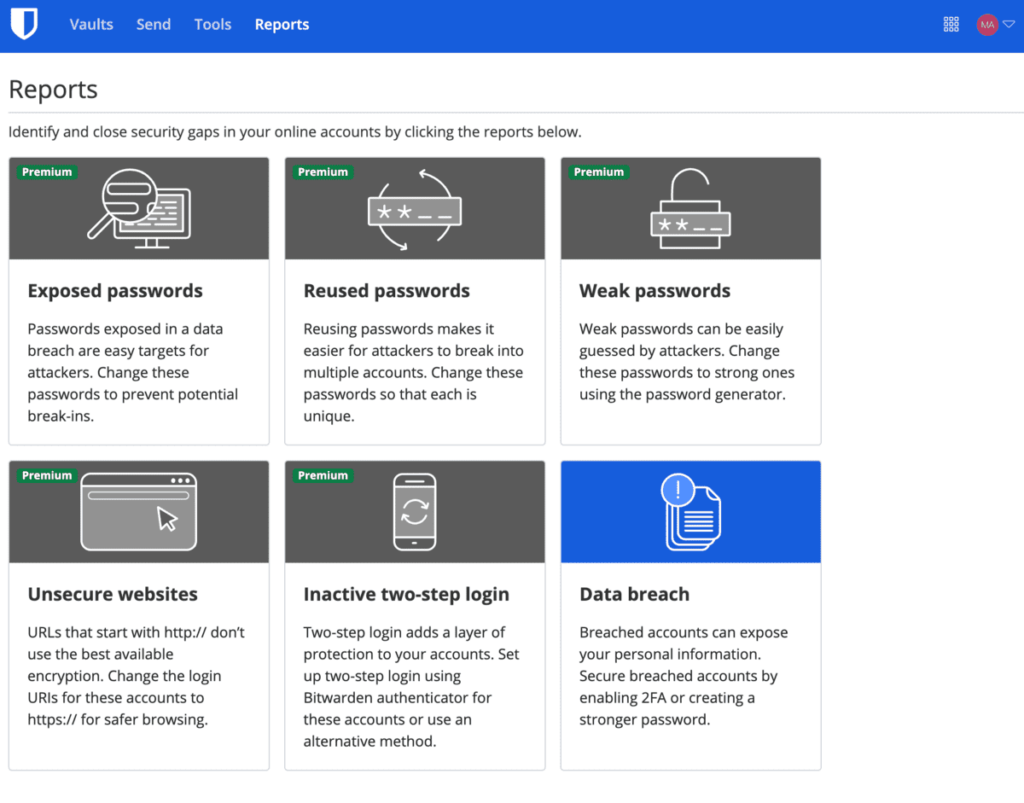The width and height of the screenshot is (1024, 803).
Task: Select the Inactive two-step login description text
Action: pos(411,687)
